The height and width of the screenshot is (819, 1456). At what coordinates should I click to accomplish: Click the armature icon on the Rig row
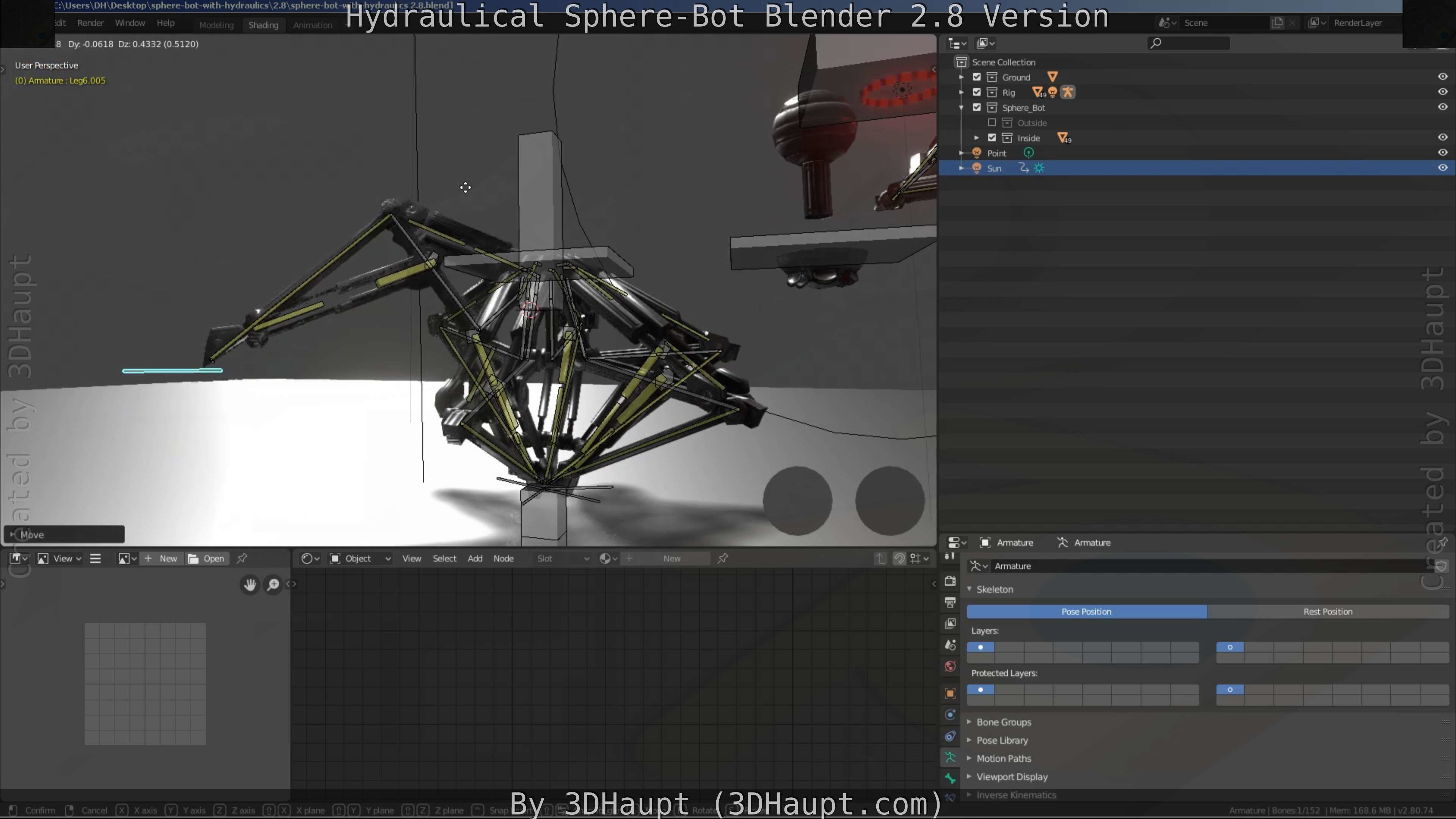(x=1068, y=92)
